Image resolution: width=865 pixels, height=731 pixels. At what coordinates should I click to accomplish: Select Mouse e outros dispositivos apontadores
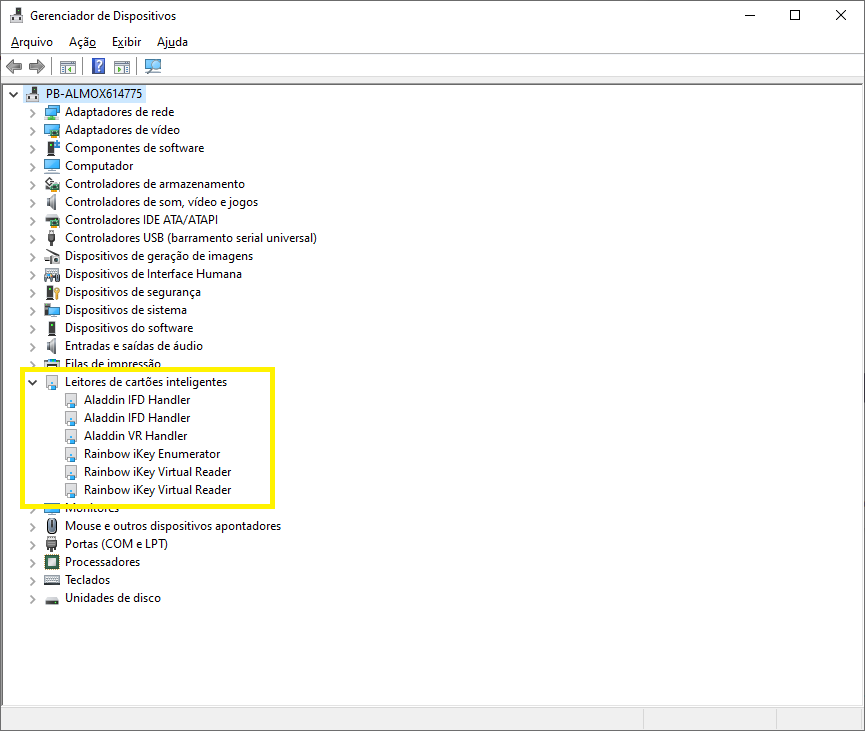point(172,526)
